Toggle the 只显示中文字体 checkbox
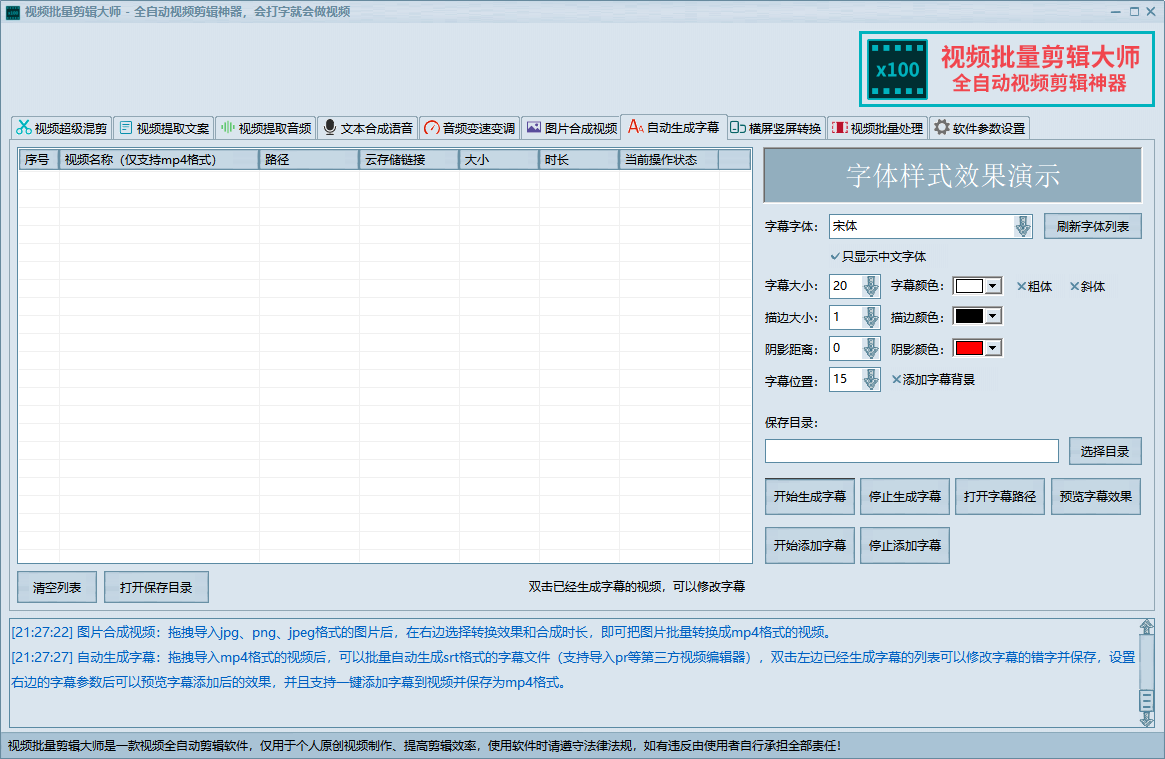1165x759 pixels. [835, 257]
